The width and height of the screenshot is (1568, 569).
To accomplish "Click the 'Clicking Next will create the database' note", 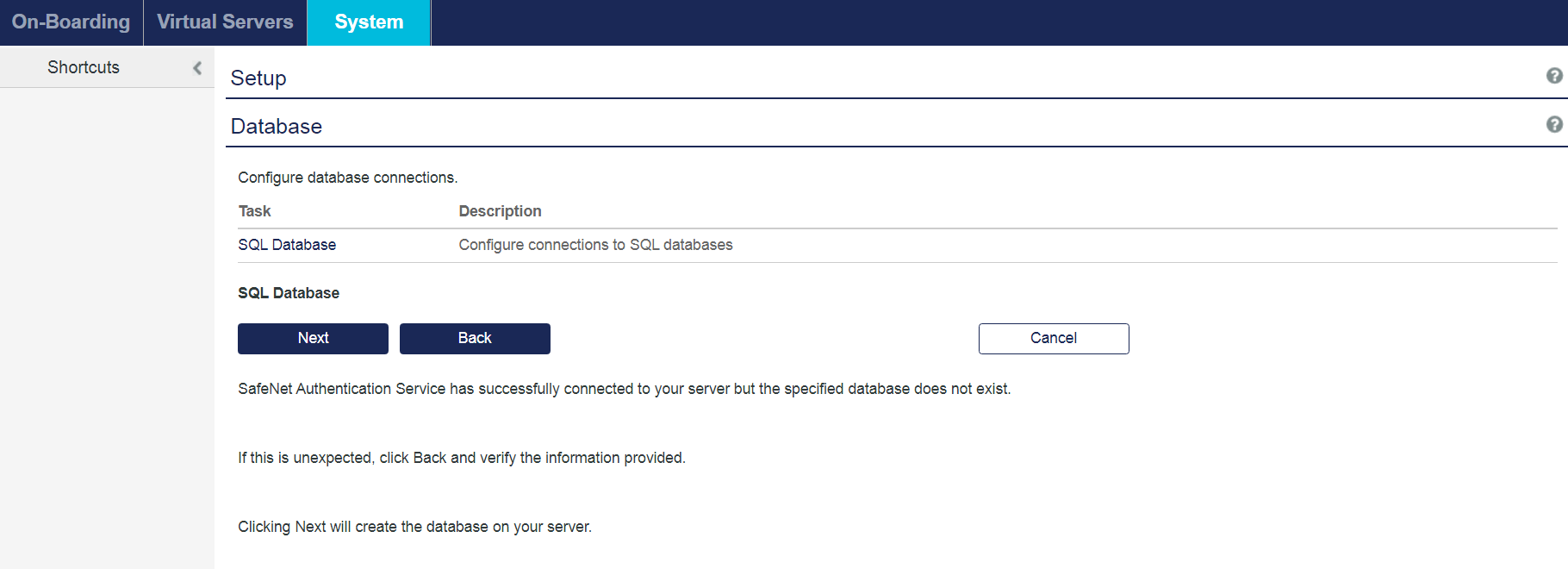I will tap(414, 527).
